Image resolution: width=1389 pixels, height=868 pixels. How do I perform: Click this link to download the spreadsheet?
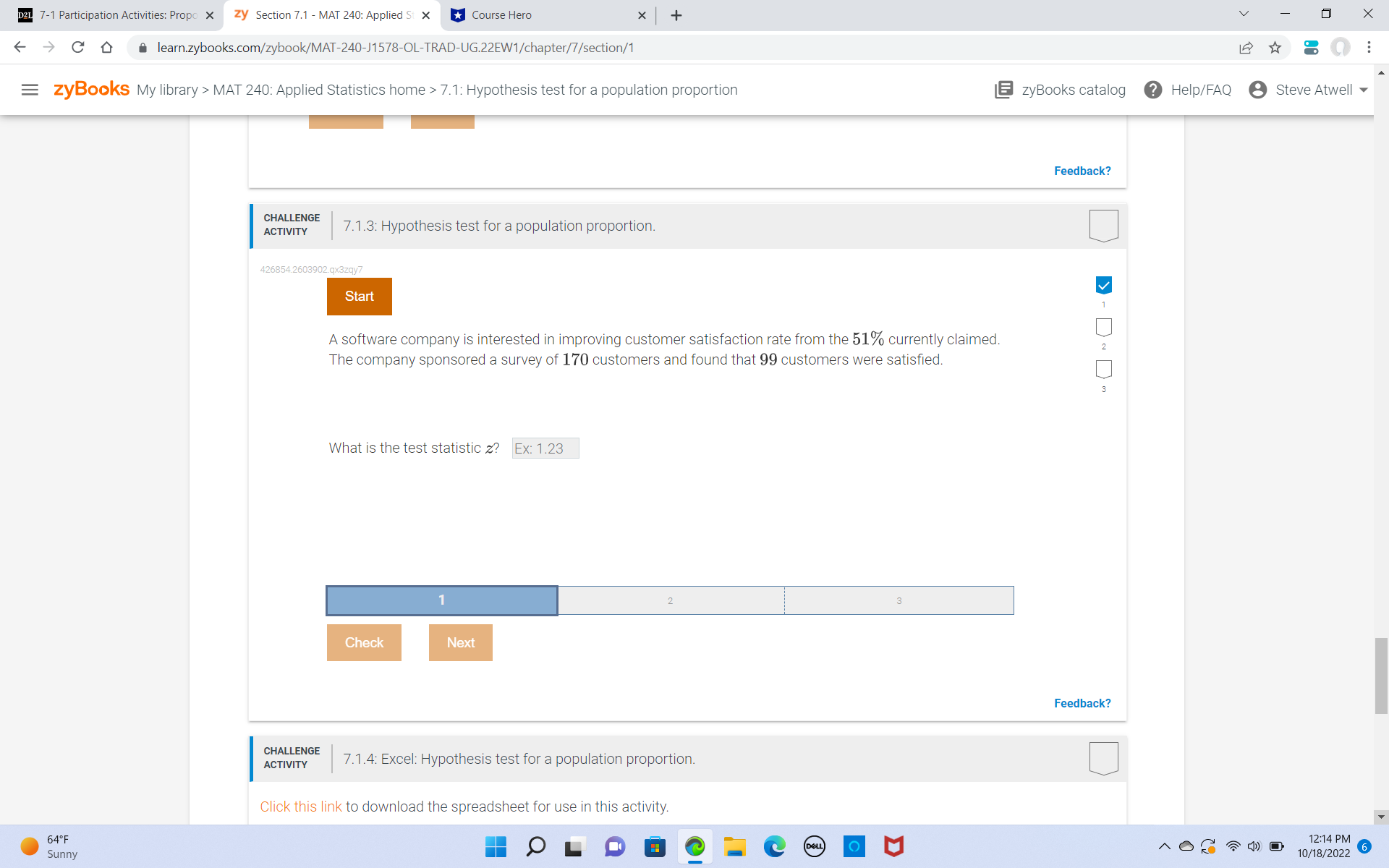[x=300, y=806]
